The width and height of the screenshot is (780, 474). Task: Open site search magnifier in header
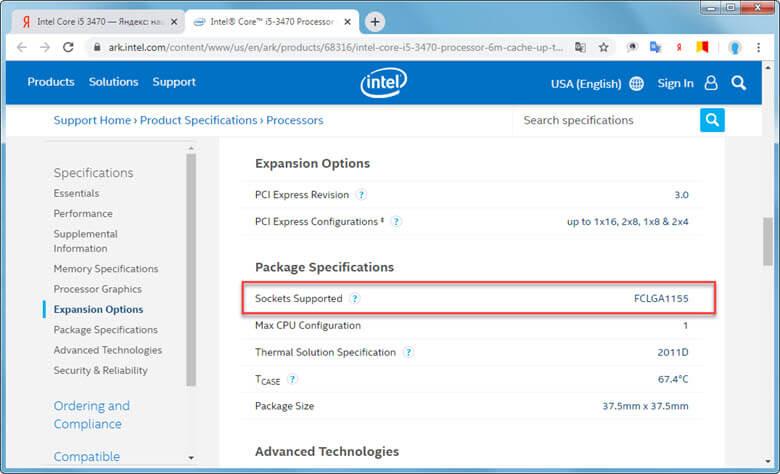point(738,83)
